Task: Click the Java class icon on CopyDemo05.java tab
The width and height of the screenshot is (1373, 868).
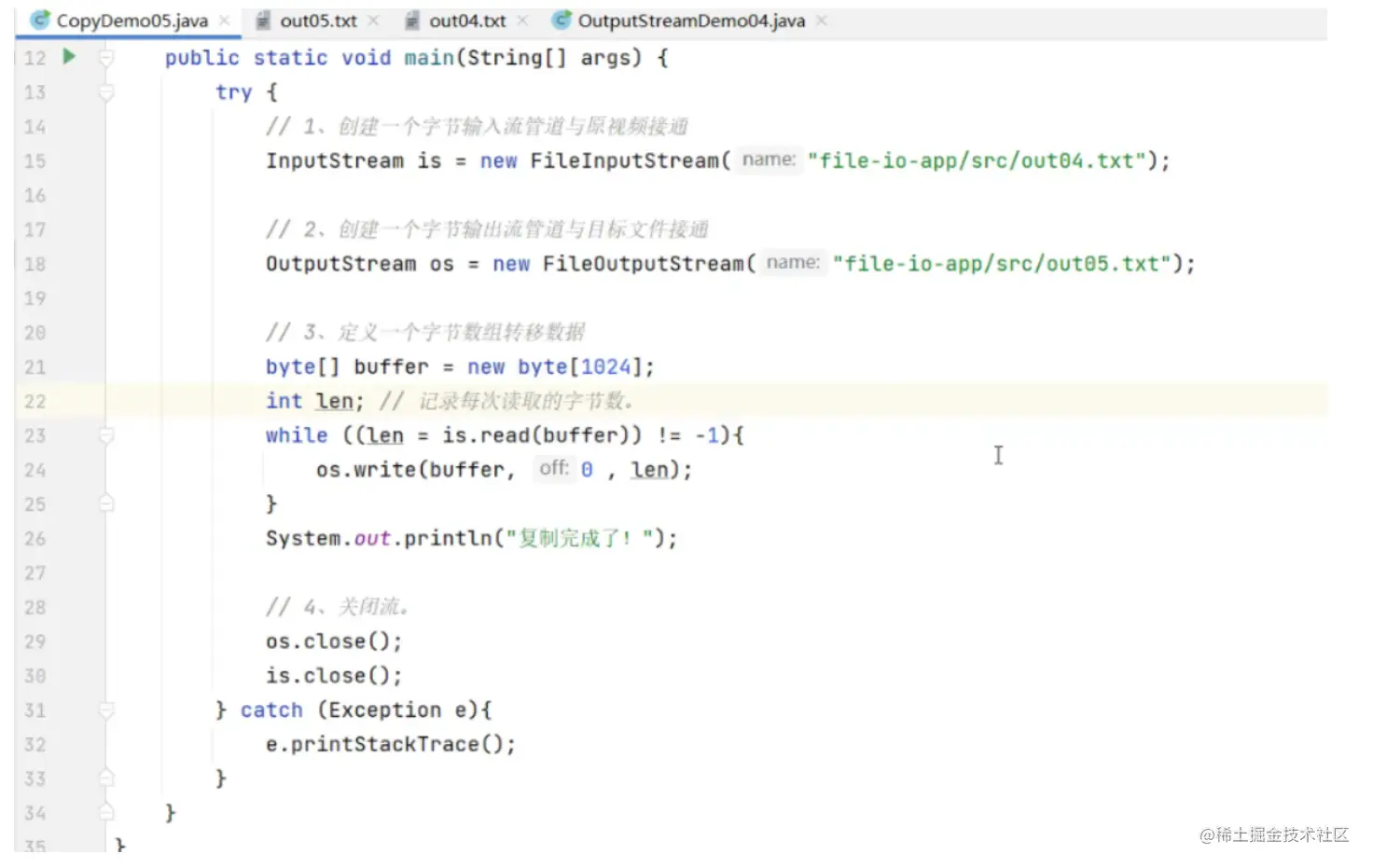Action: click(x=40, y=20)
